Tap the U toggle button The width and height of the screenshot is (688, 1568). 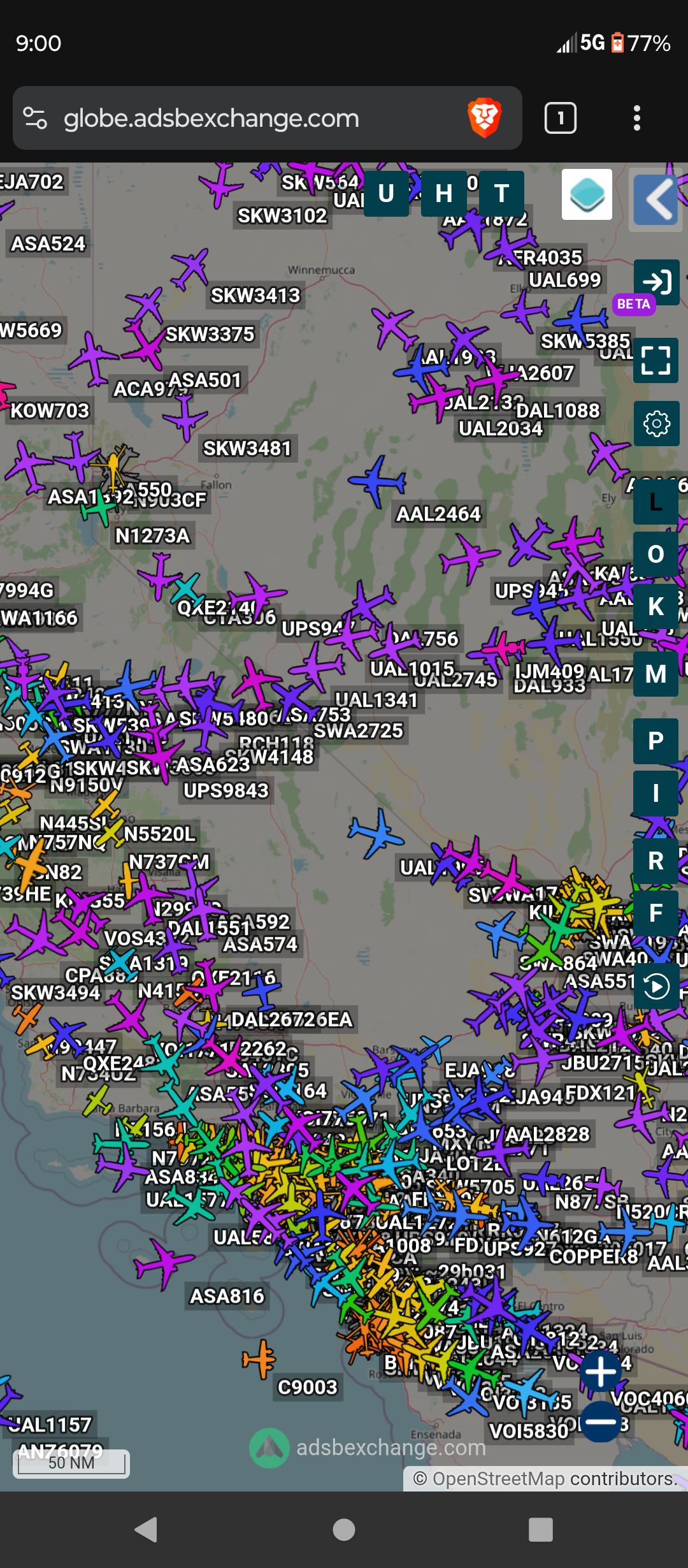pos(386,194)
